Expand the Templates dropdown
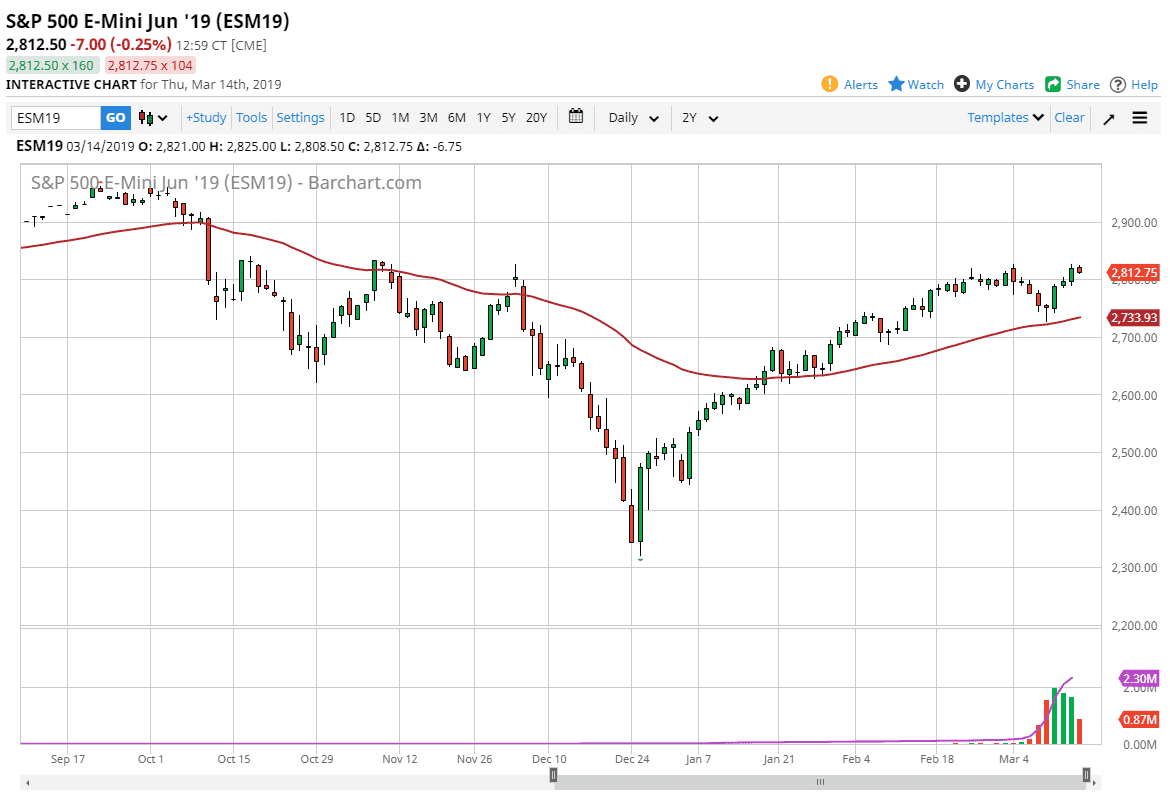Image resolution: width=1170 pixels, height=803 pixels. pos(1000,117)
